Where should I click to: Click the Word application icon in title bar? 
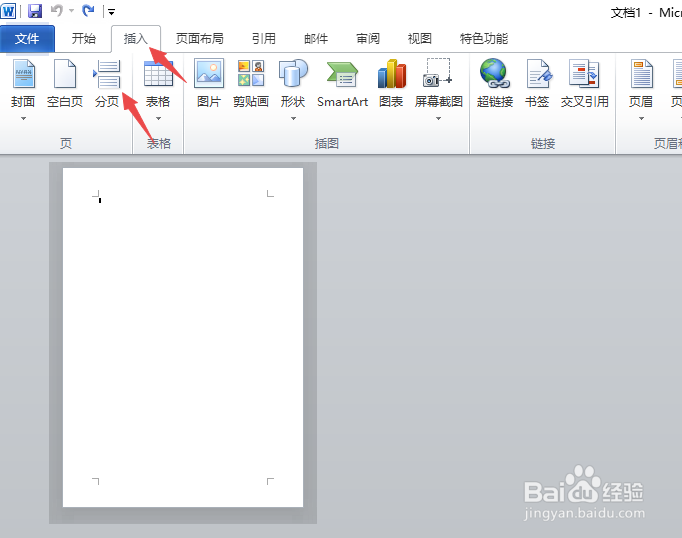[8, 11]
